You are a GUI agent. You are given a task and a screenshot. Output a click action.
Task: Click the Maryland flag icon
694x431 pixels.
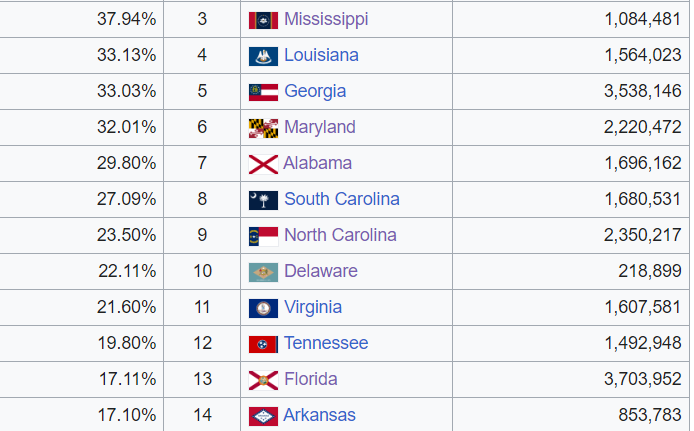pyautogui.click(x=263, y=128)
